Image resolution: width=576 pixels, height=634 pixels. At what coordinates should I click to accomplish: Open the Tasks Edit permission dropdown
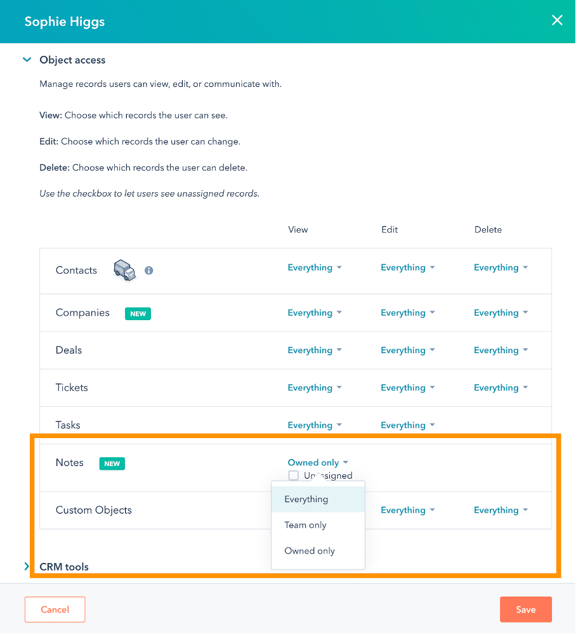click(x=407, y=425)
